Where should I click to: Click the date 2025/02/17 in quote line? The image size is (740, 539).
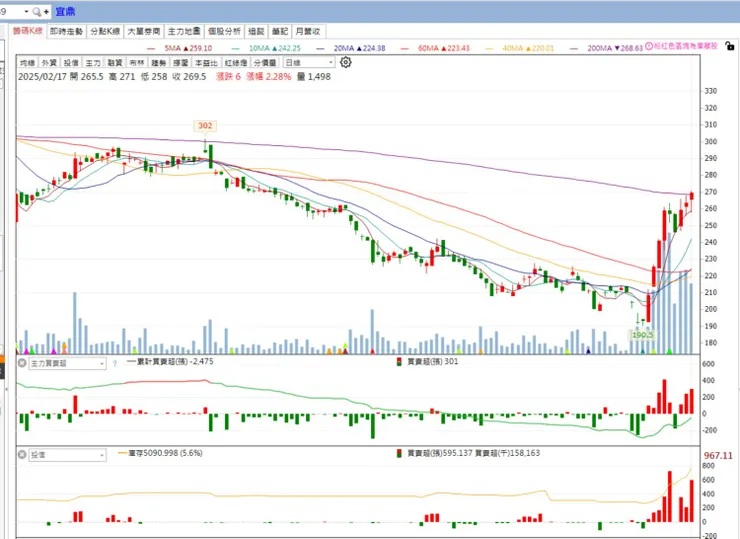click(x=42, y=76)
